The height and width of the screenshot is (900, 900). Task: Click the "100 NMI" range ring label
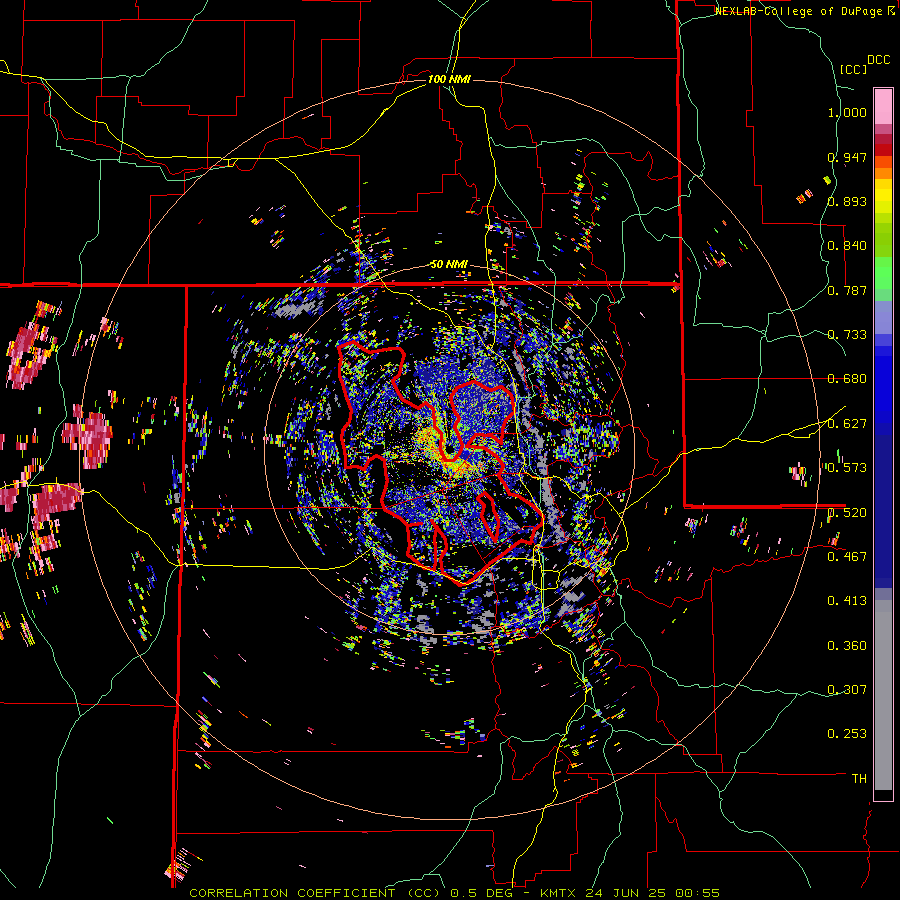click(449, 79)
